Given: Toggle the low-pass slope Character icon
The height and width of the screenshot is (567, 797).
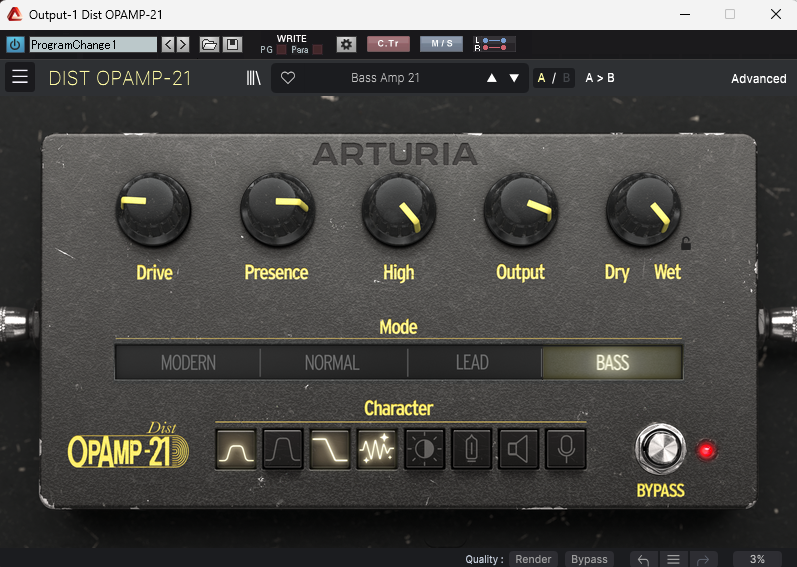Looking at the screenshot, I should (330, 449).
